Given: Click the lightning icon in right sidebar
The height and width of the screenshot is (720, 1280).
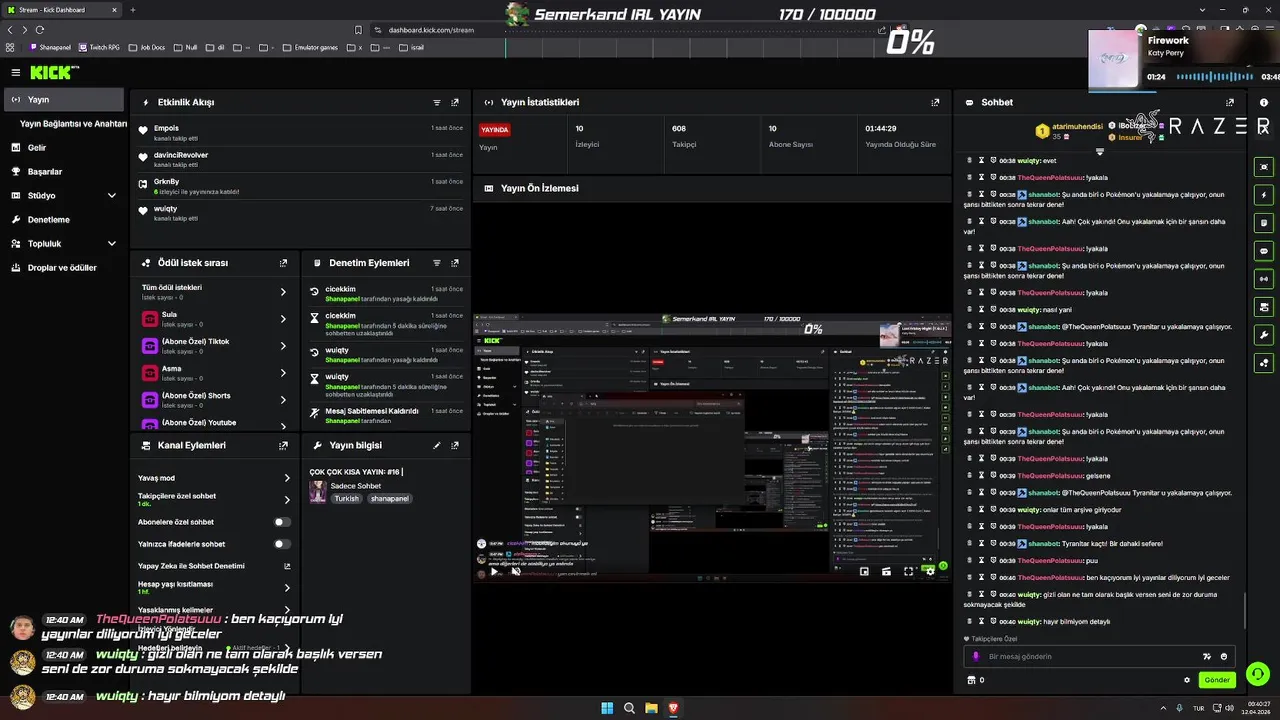Looking at the screenshot, I should coord(1264,195).
